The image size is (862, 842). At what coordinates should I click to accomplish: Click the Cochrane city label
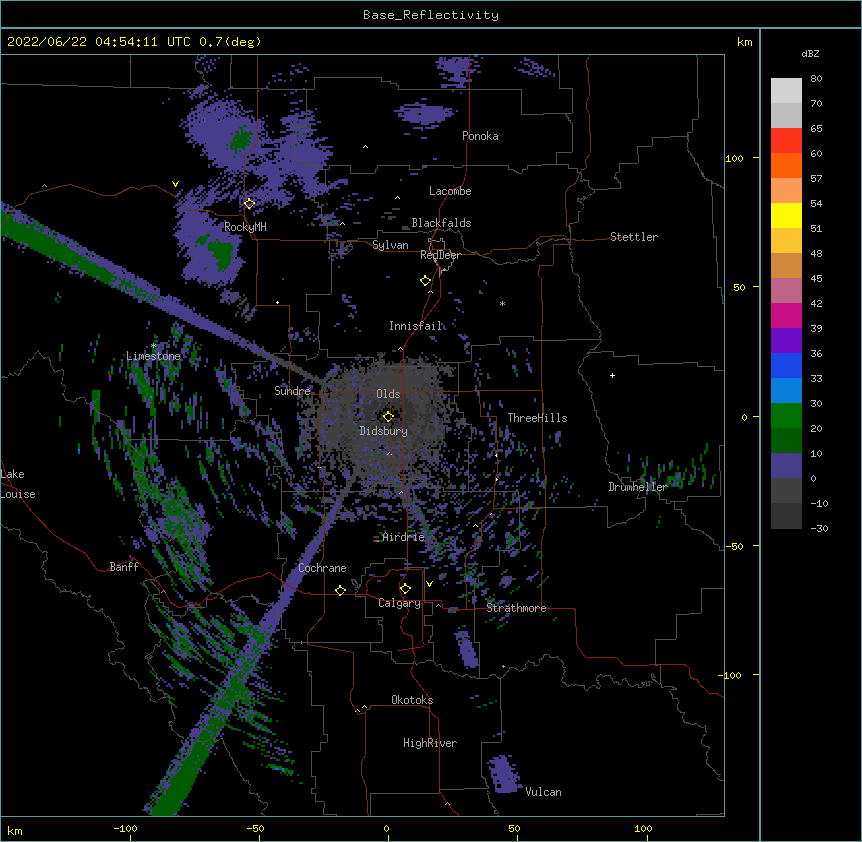(x=322, y=568)
